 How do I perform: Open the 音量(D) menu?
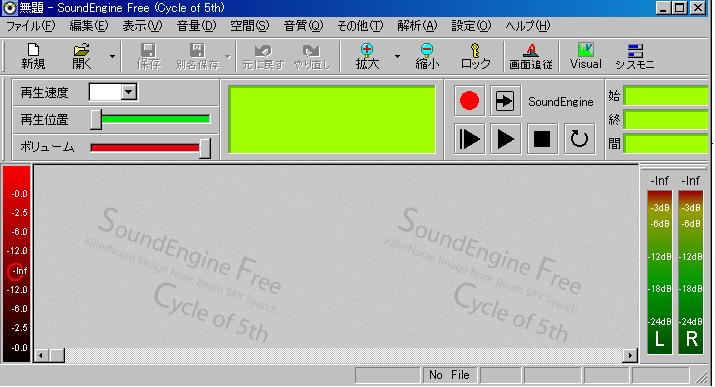pyautogui.click(x=196, y=26)
